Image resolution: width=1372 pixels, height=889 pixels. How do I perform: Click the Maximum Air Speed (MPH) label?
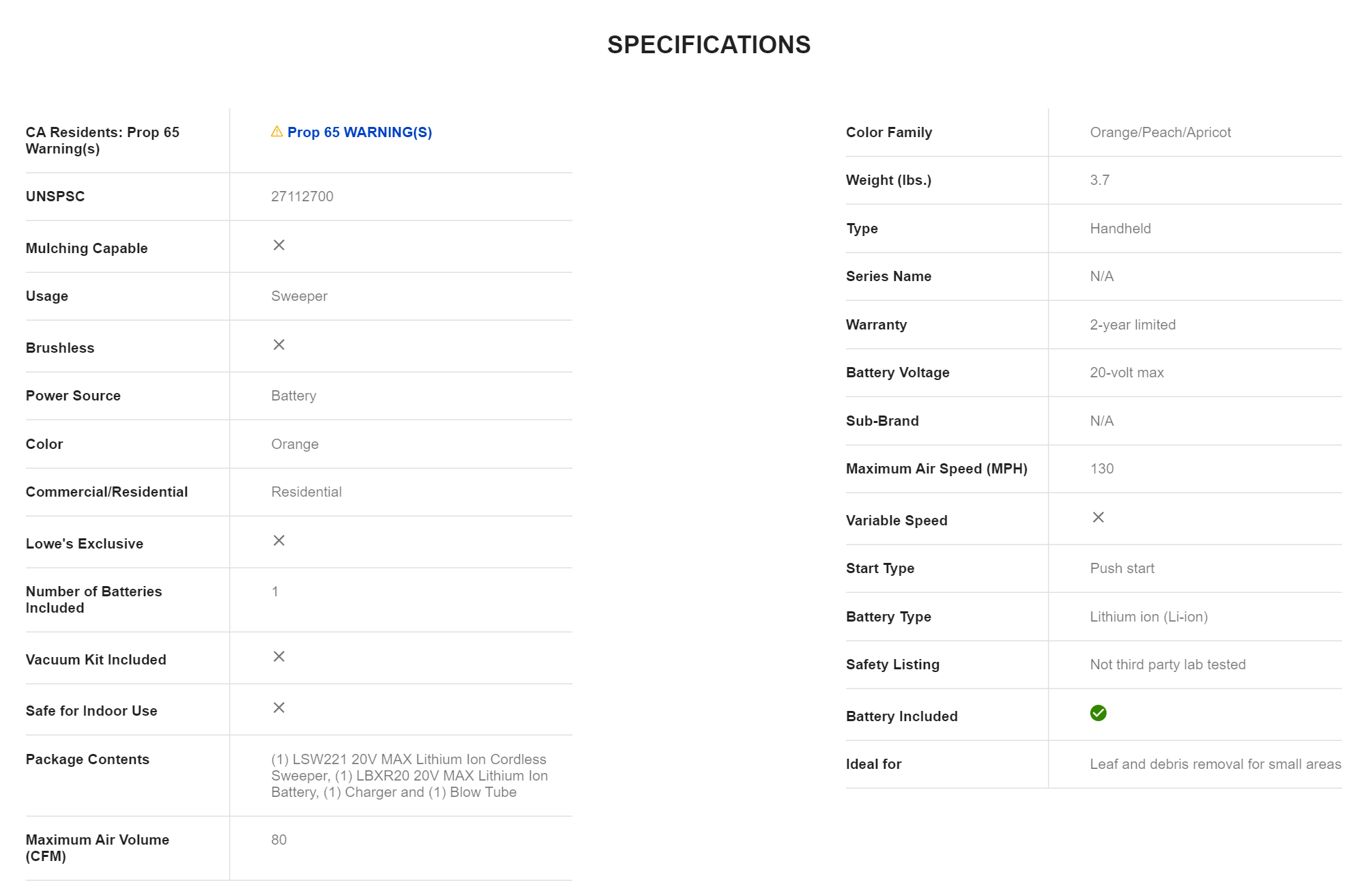[x=936, y=469]
